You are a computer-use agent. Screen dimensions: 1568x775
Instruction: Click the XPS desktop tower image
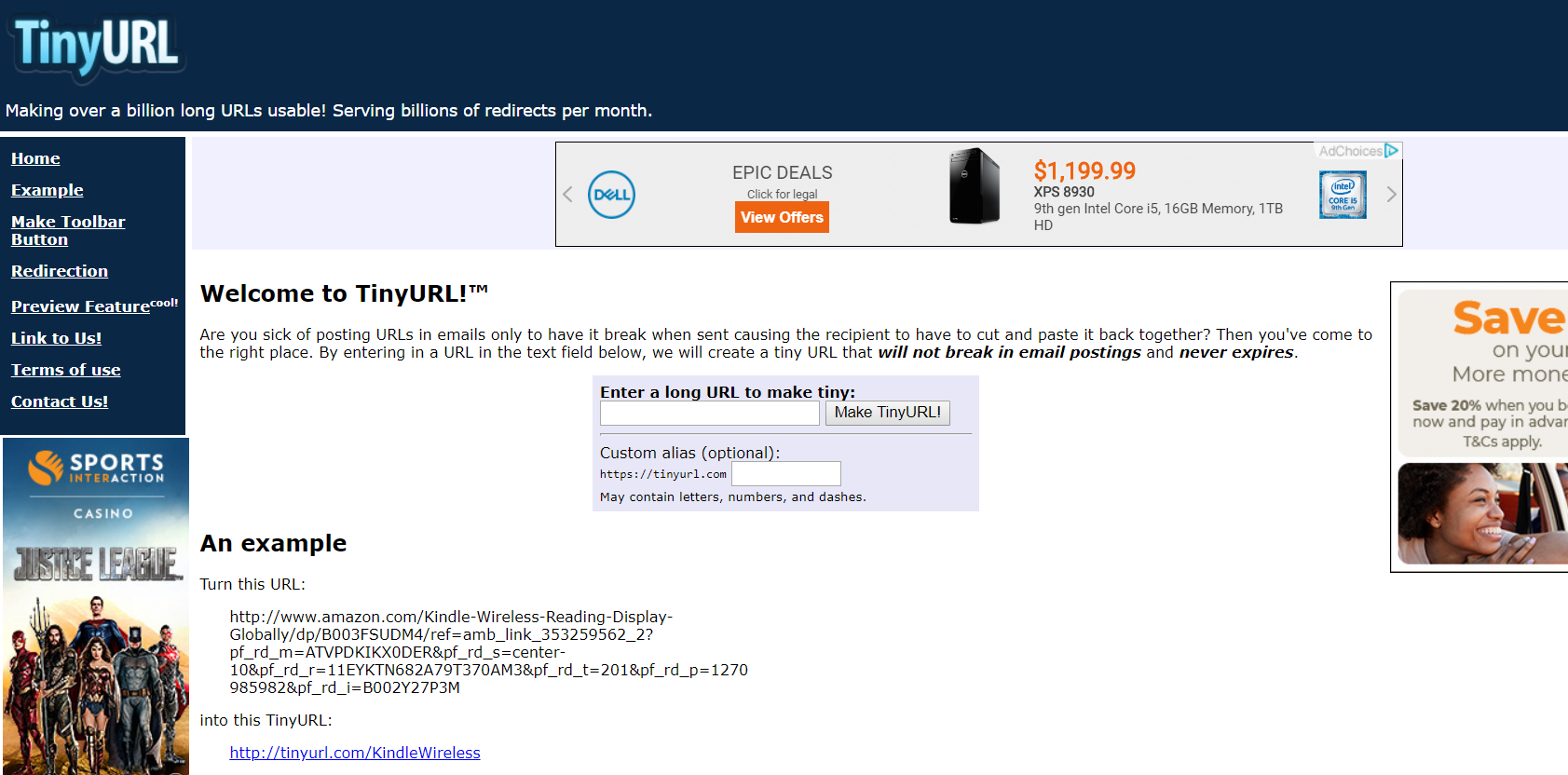pyautogui.click(x=975, y=186)
